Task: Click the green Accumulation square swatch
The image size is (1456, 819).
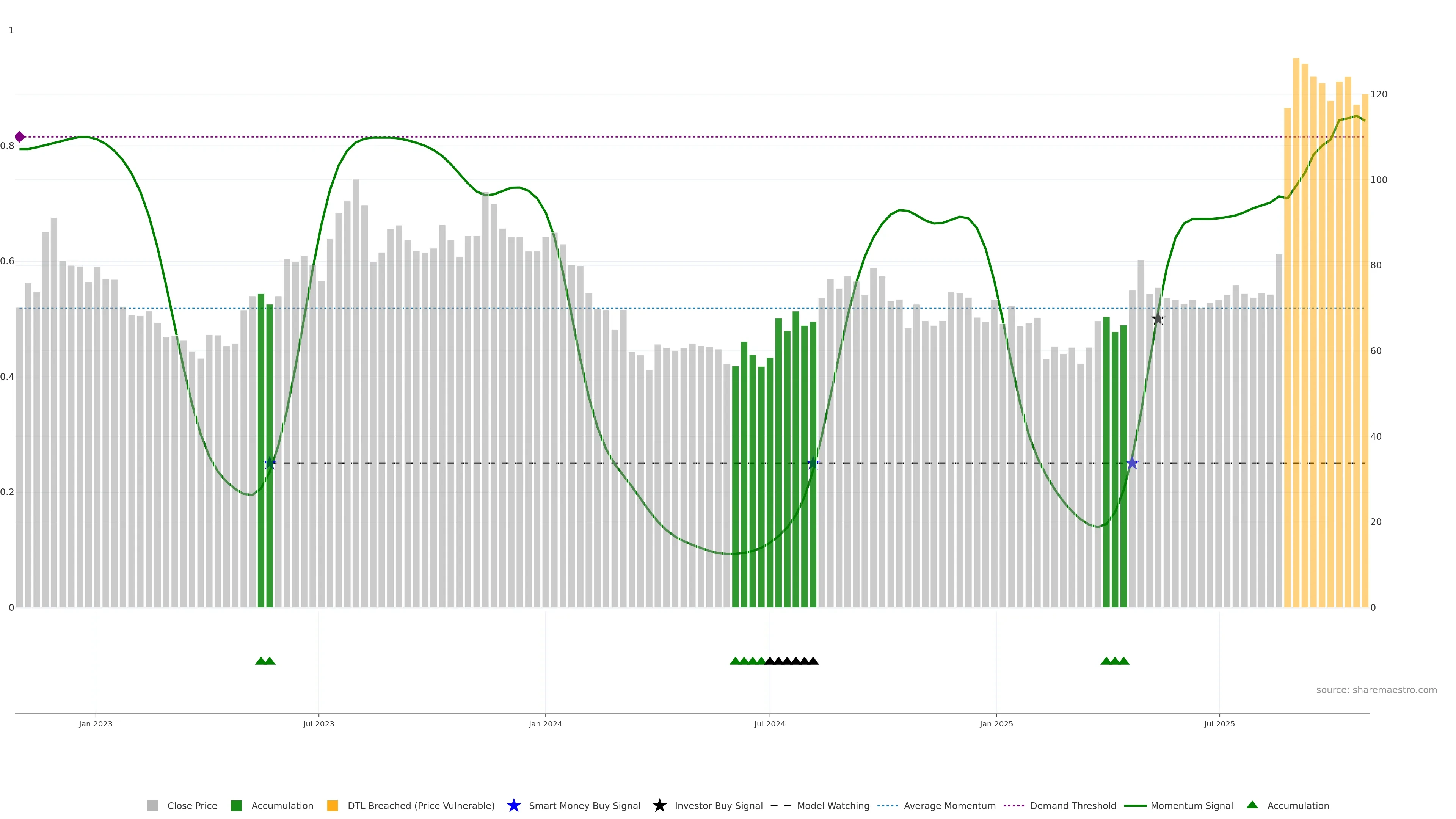Action: [x=236, y=805]
